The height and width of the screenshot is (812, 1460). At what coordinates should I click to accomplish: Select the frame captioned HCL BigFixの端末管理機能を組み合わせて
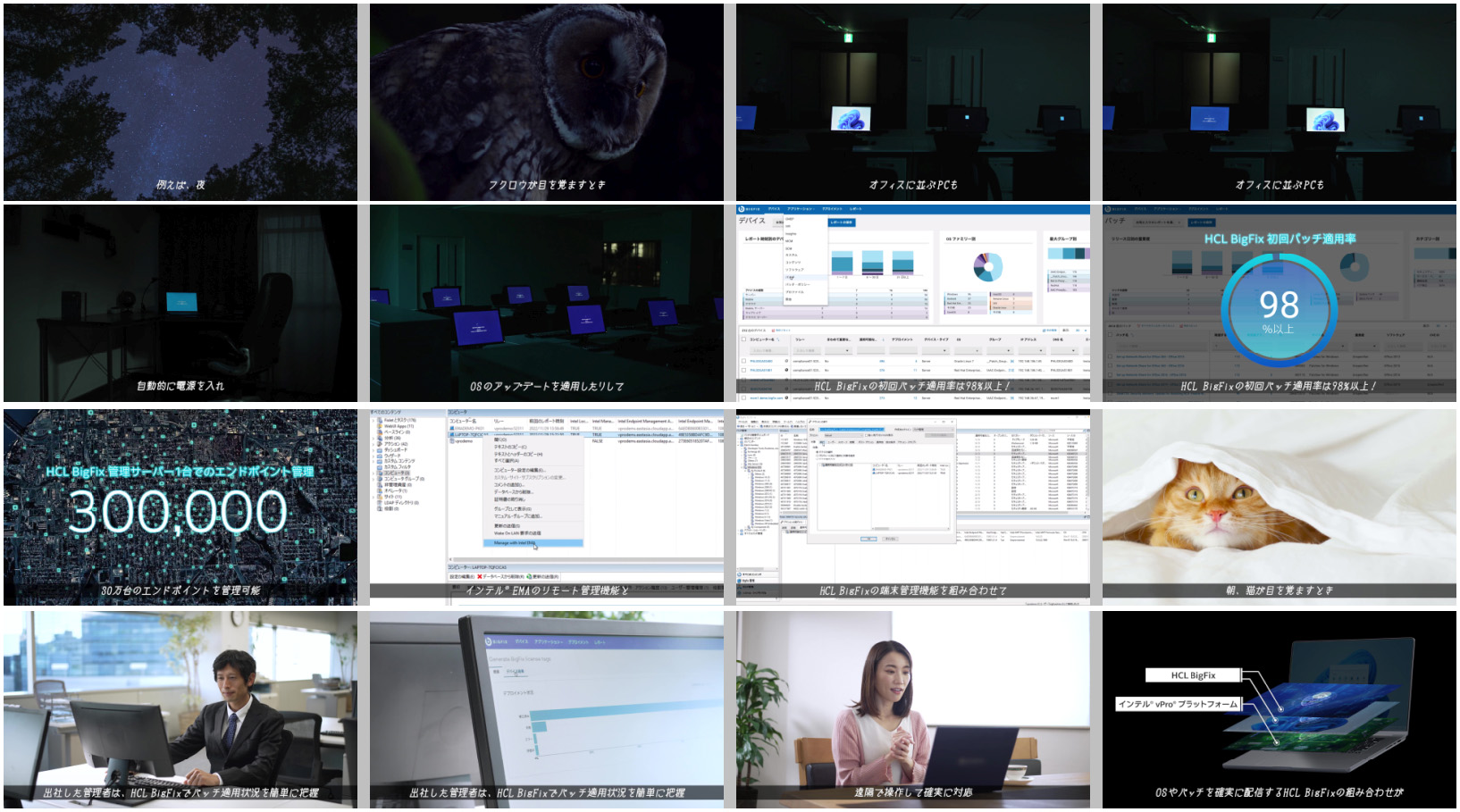913,507
